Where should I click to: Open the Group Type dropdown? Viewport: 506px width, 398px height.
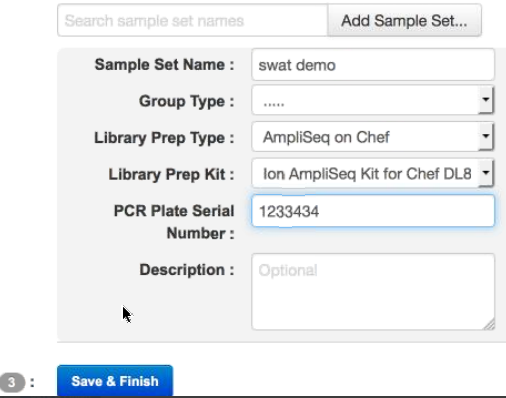(x=372, y=100)
